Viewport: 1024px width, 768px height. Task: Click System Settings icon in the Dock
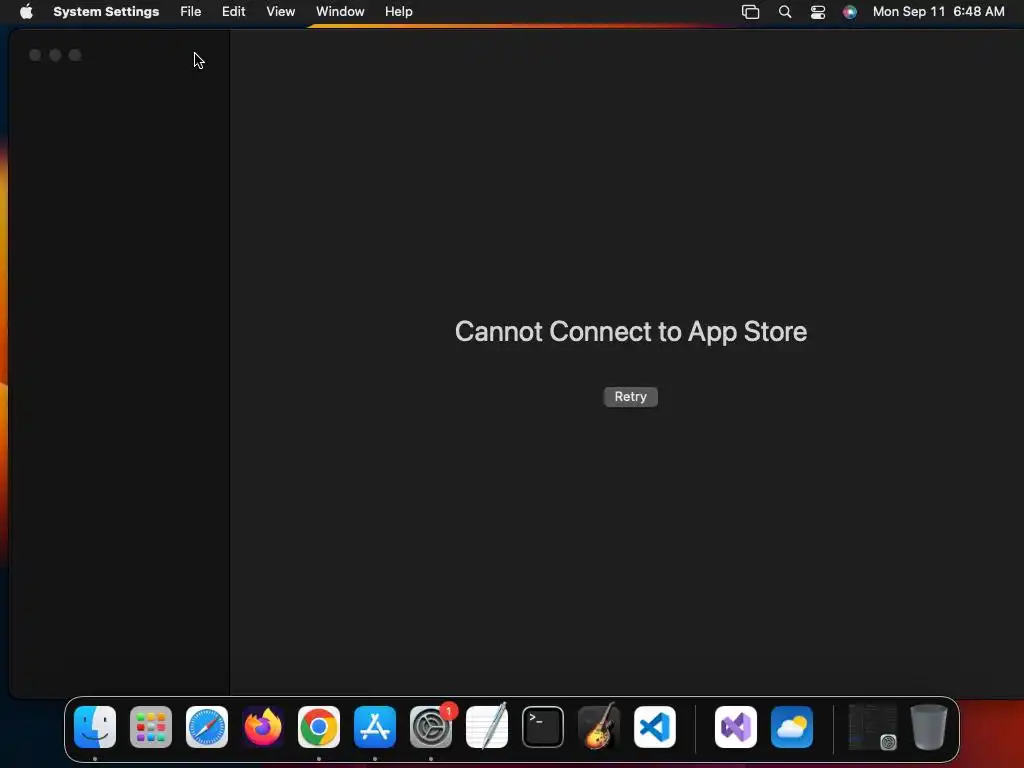click(431, 727)
